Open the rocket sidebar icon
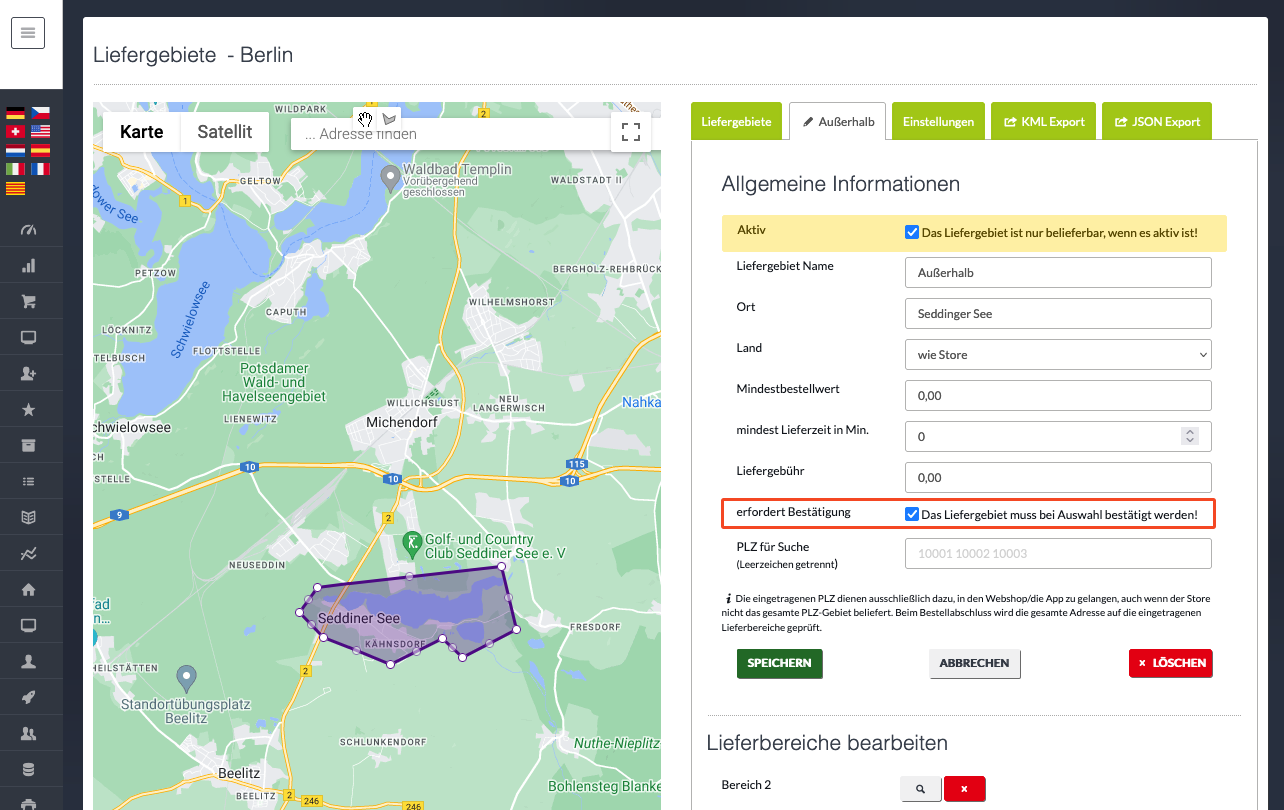This screenshot has height=810, width=1284. (28, 697)
